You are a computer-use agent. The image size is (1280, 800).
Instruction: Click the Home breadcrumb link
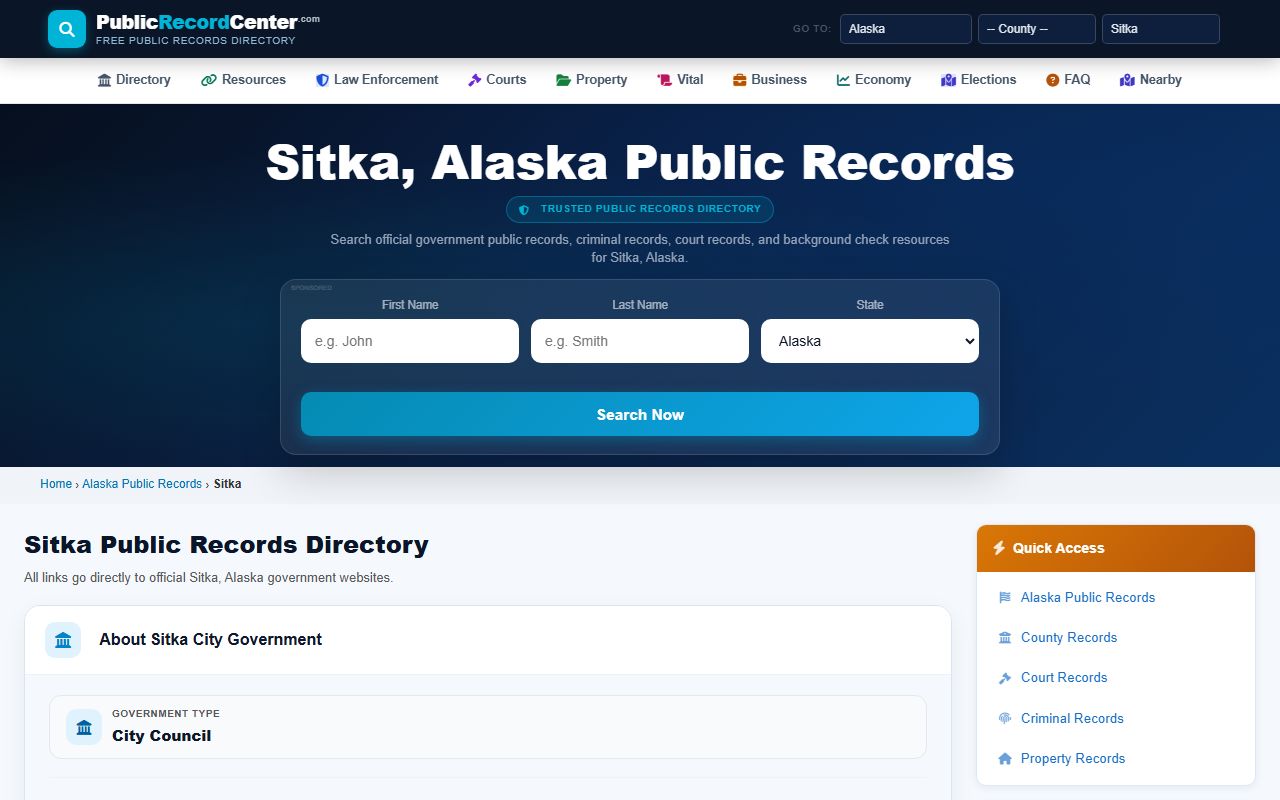coord(56,484)
